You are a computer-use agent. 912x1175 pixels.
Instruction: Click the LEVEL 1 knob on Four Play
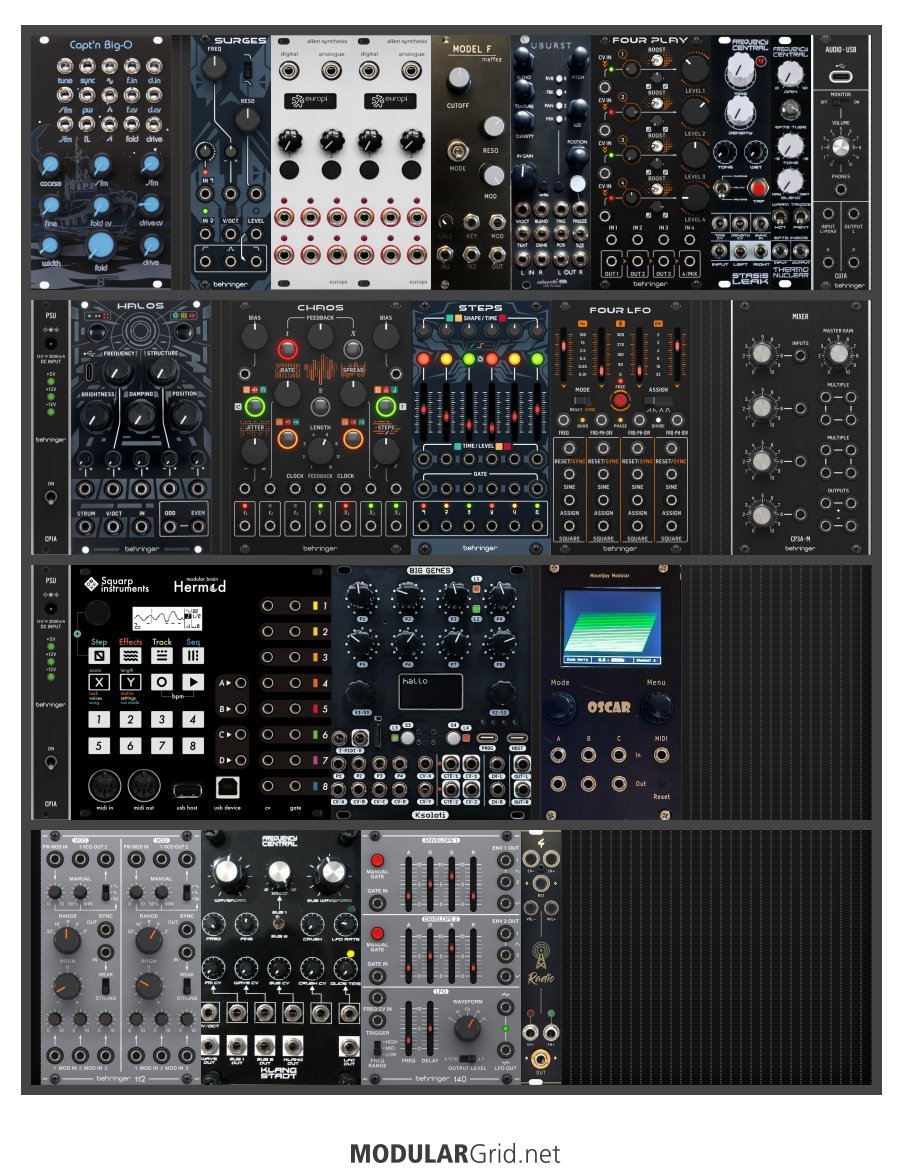tap(695, 69)
